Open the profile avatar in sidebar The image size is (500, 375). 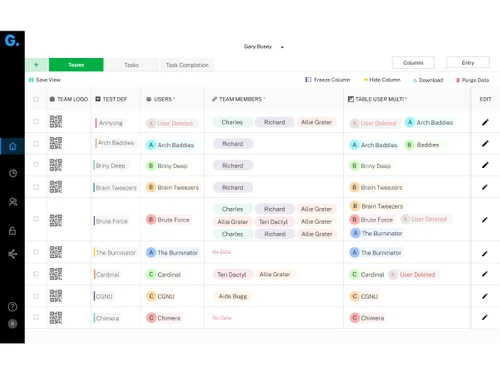13,324
